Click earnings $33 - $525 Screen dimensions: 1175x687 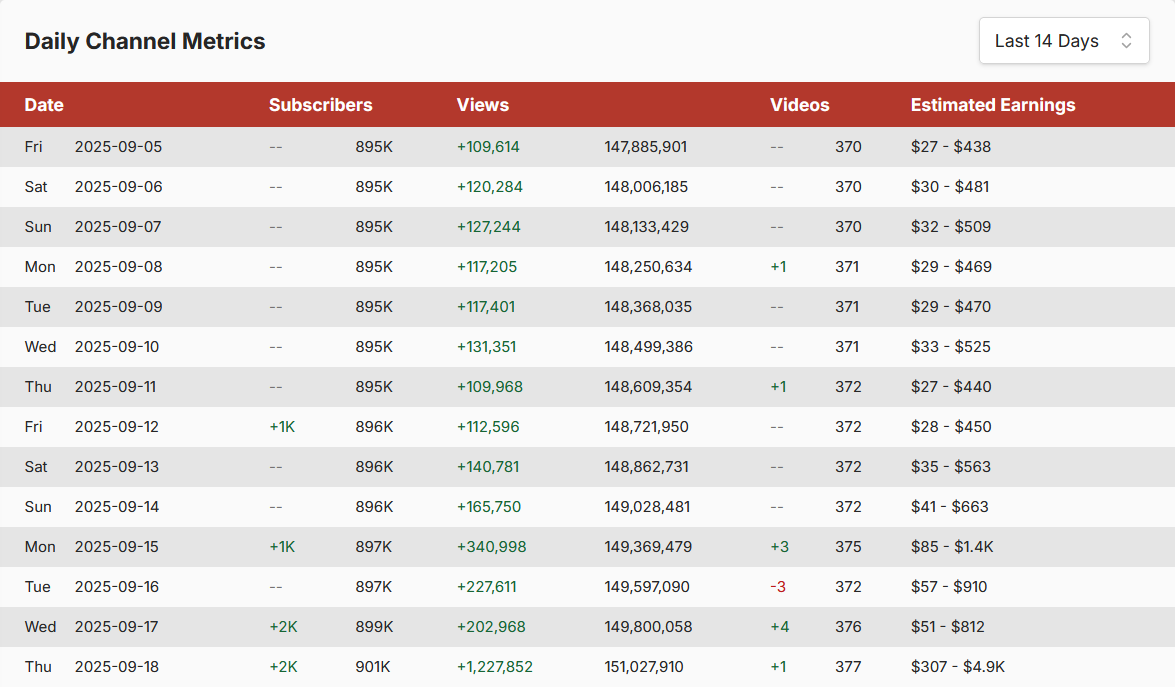coord(951,347)
